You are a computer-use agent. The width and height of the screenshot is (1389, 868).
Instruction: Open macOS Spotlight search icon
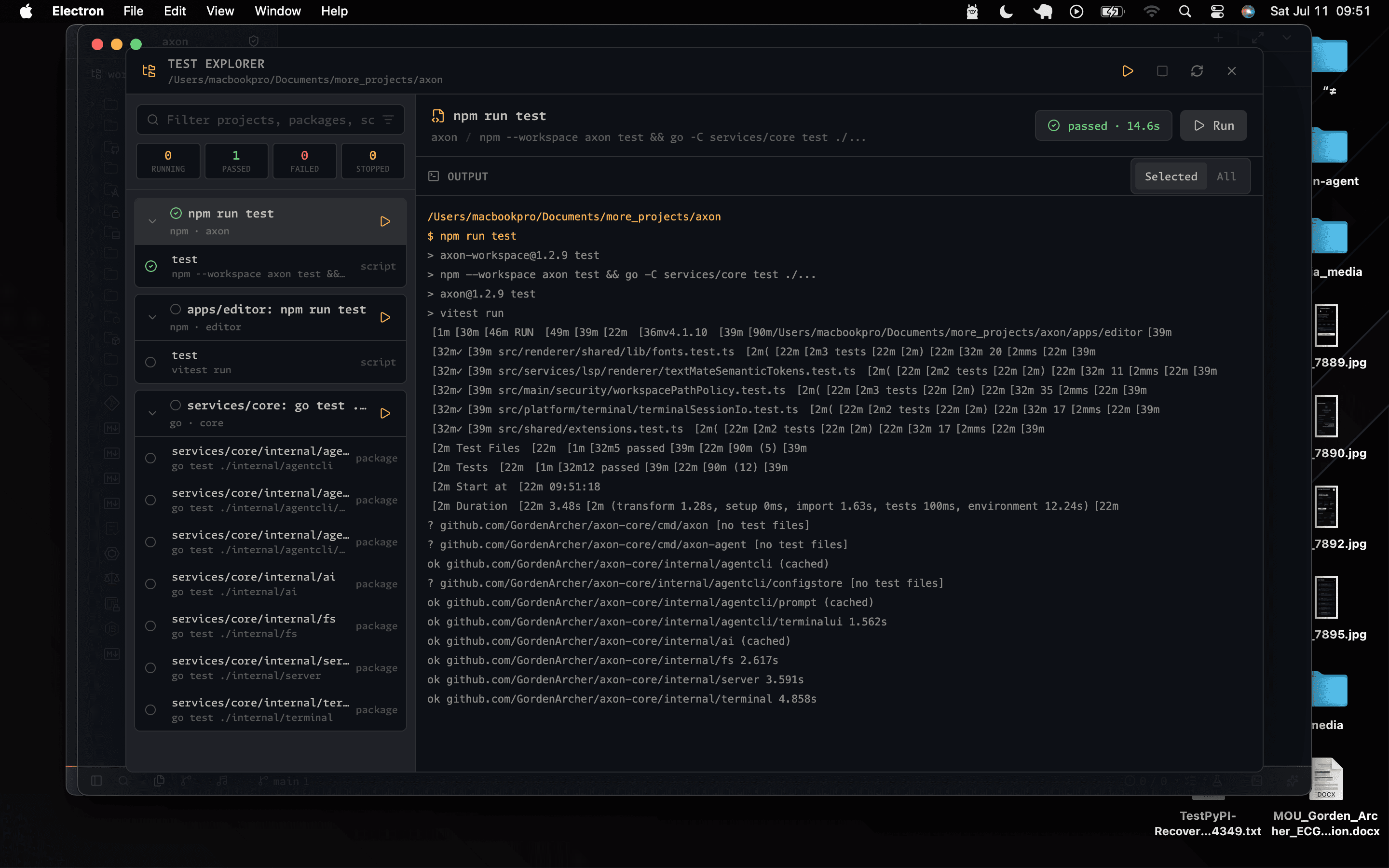(x=1185, y=12)
